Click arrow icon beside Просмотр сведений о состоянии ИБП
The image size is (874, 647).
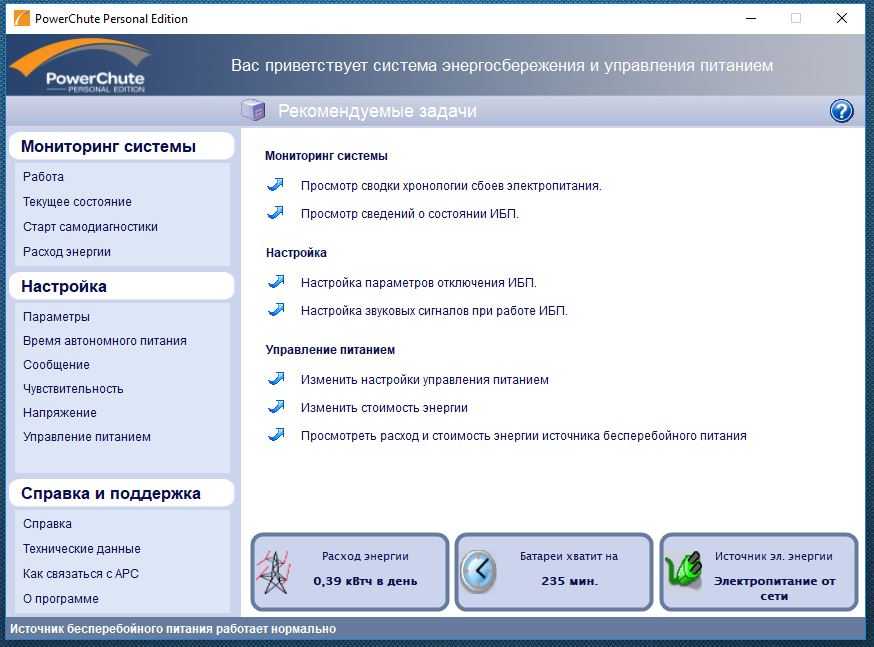(276, 213)
